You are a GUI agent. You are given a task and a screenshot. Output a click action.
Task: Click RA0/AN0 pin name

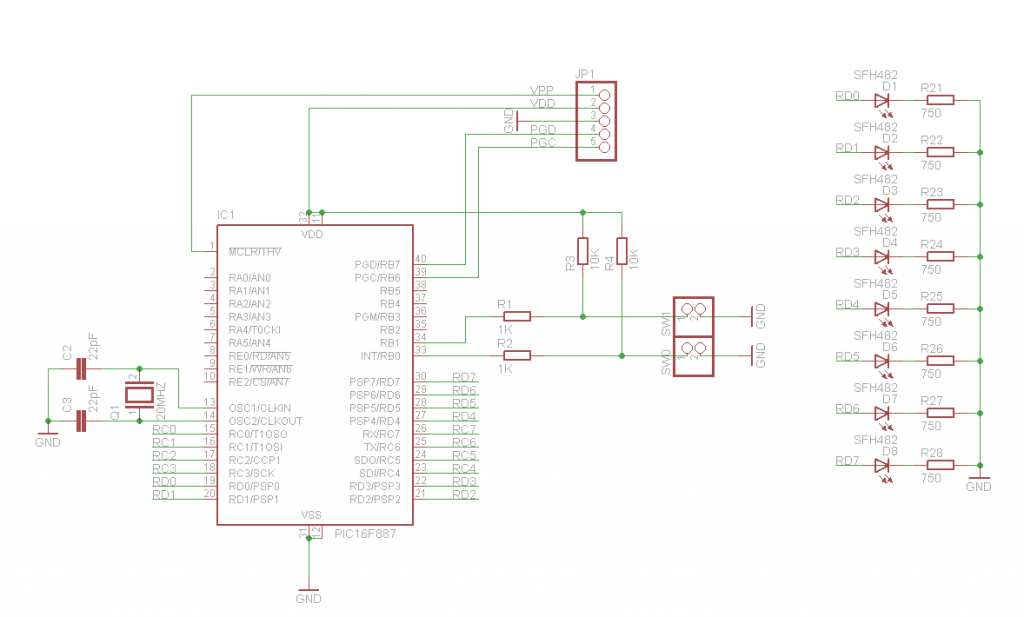pyautogui.click(x=249, y=277)
